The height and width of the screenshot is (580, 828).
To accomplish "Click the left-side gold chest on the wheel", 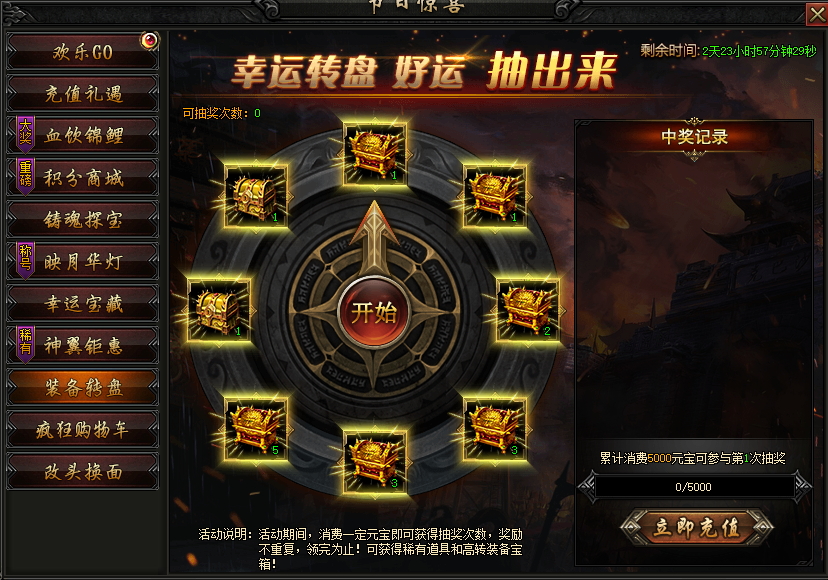I will pyautogui.click(x=219, y=310).
